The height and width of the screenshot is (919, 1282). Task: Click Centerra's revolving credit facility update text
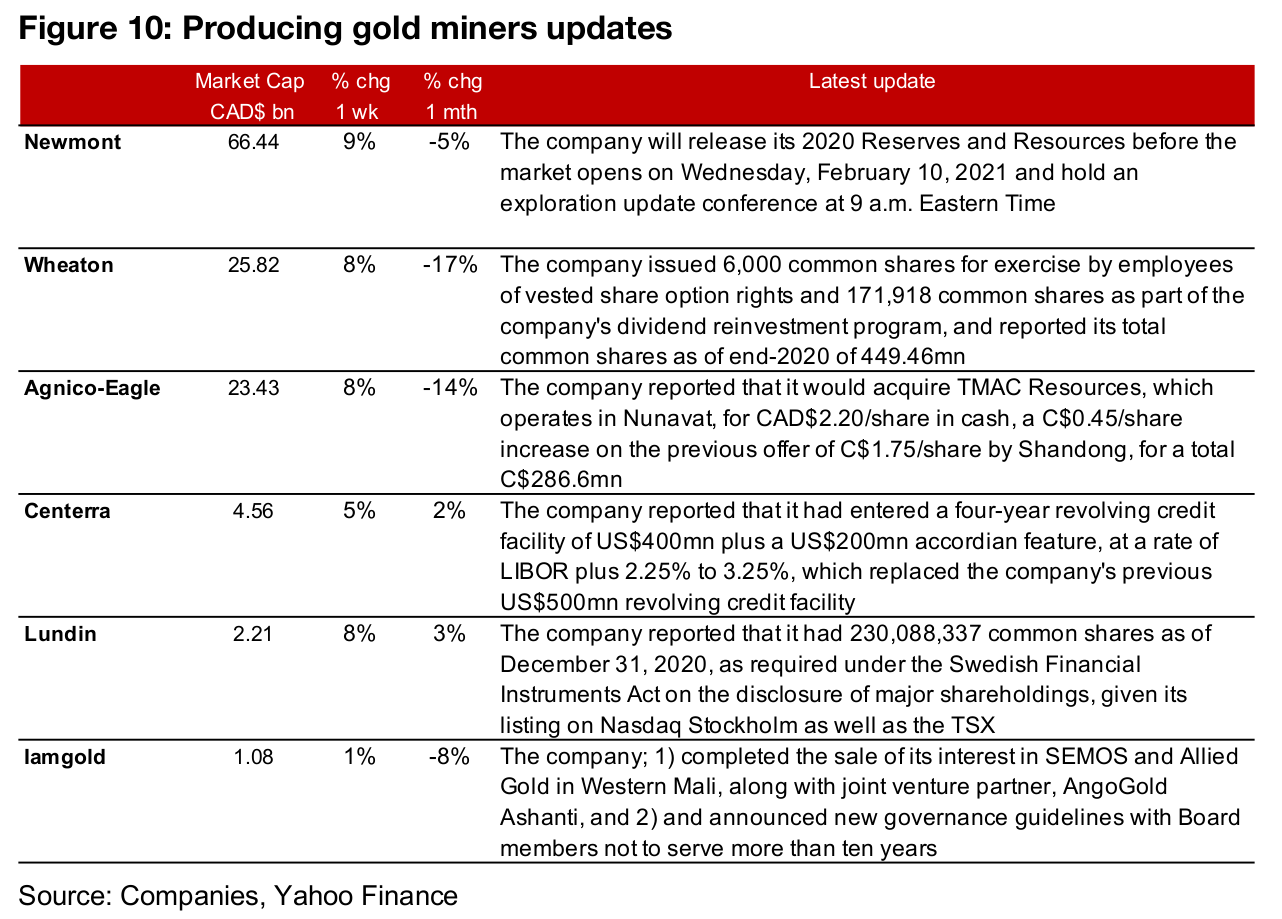point(858,556)
